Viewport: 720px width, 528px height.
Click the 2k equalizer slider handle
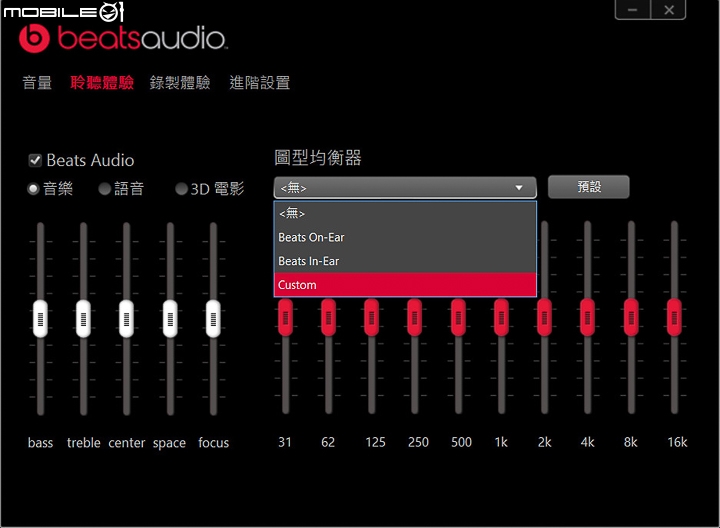pos(545,317)
